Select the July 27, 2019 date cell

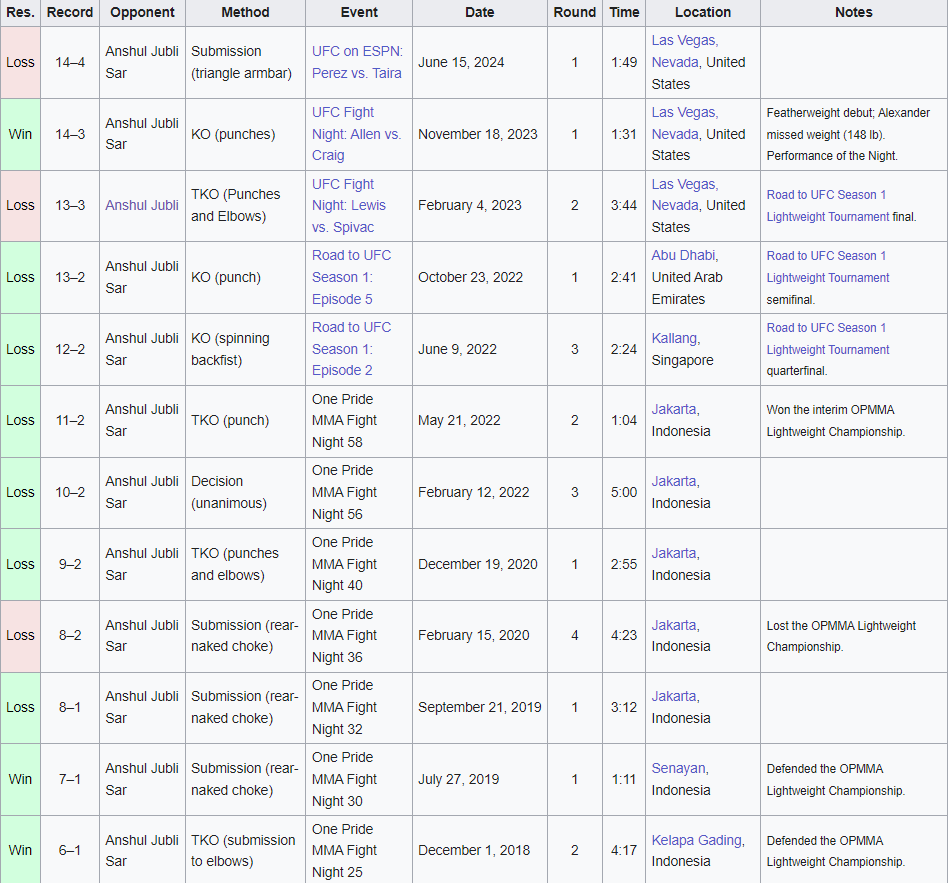tap(480, 779)
